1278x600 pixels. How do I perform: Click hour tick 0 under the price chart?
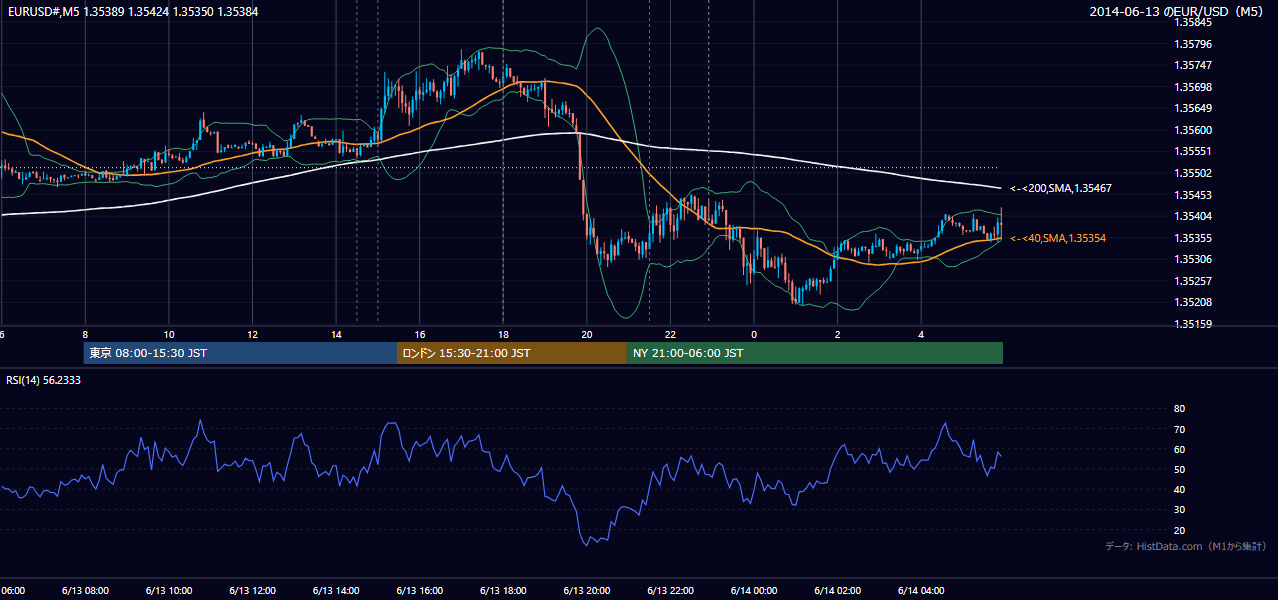tap(754, 334)
